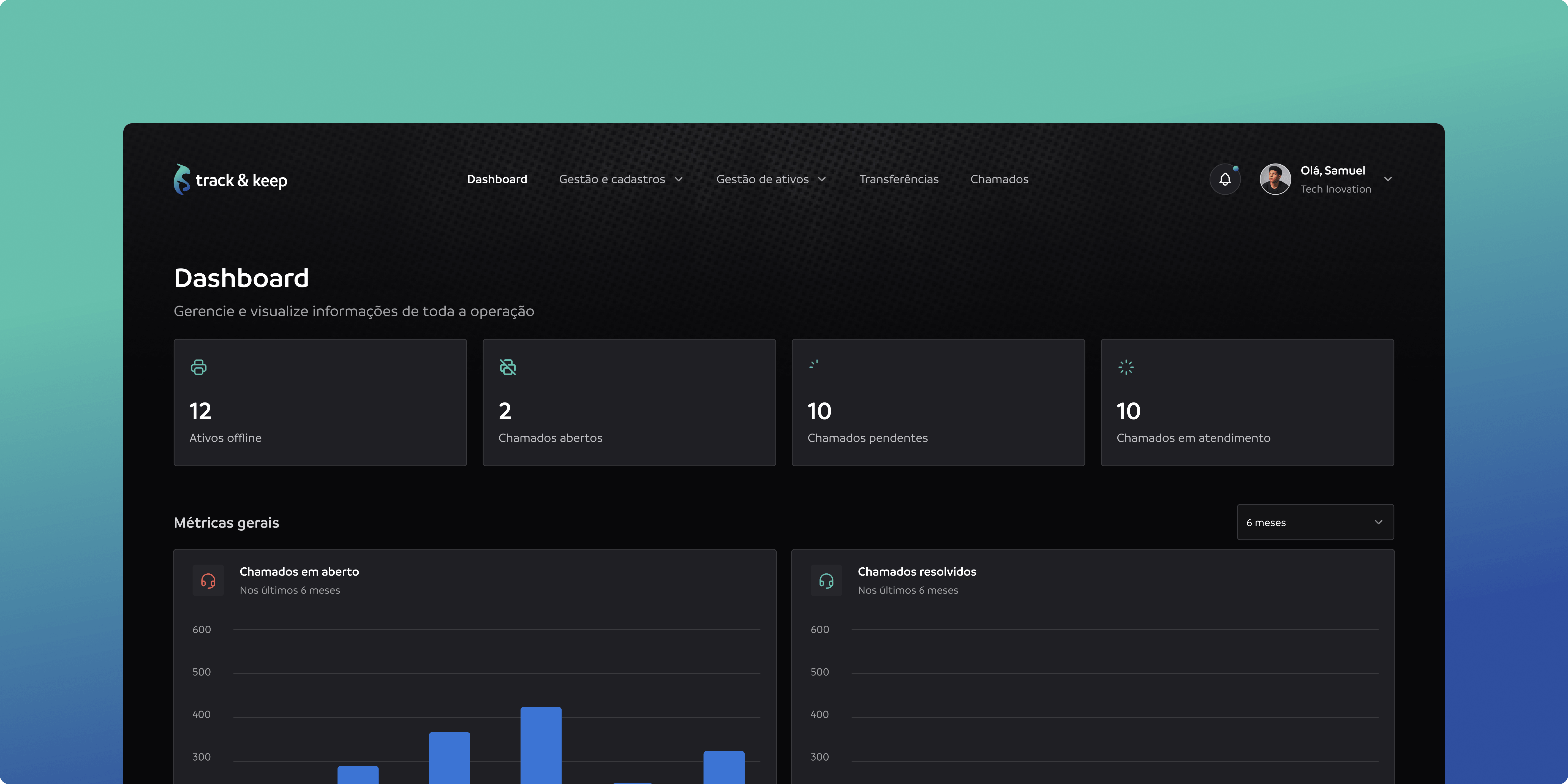Click the crossed printer icon in Chamados abertos
This screenshot has width=1568, height=784.
(x=508, y=367)
